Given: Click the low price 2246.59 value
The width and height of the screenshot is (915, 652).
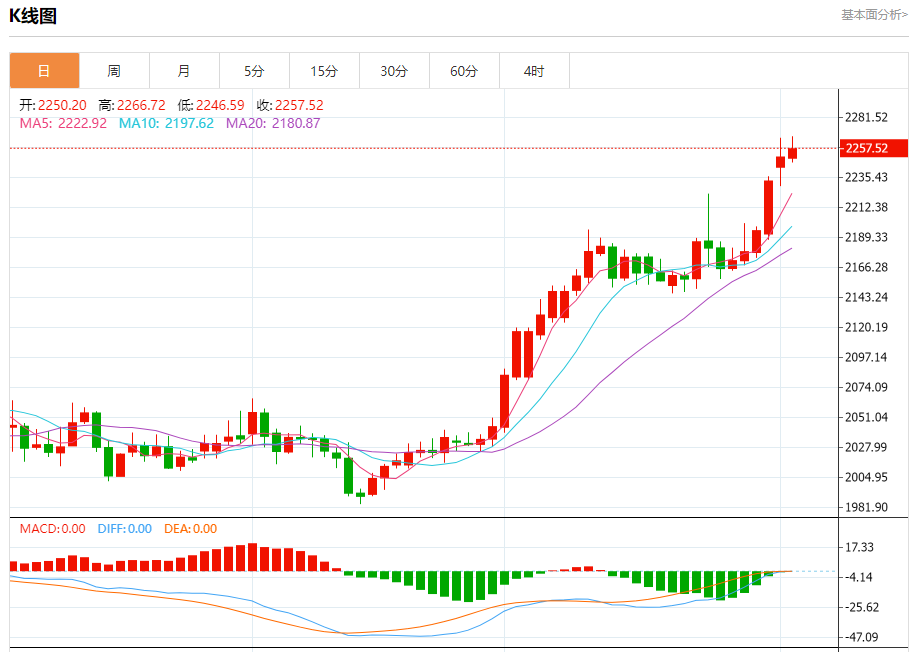Looking at the screenshot, I should tap(220, 105).
